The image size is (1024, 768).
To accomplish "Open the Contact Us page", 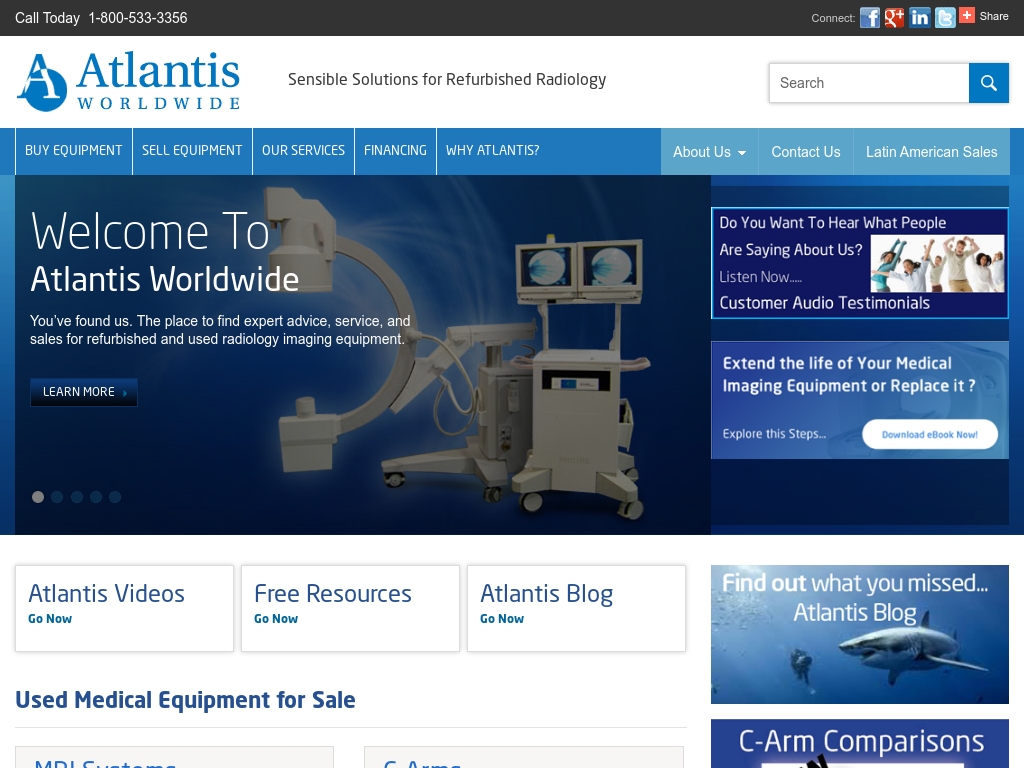I will click(805, 152).
